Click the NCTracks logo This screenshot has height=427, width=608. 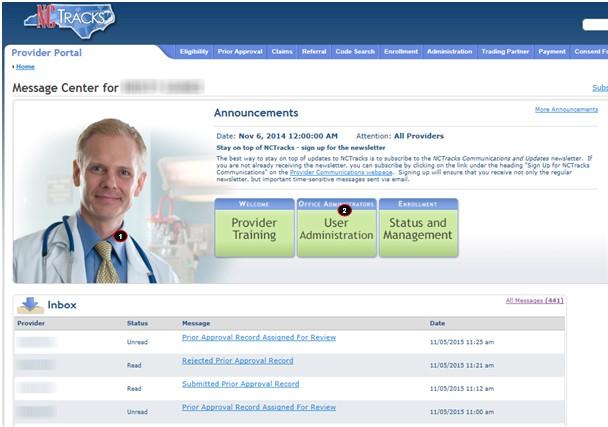[69, 21]
